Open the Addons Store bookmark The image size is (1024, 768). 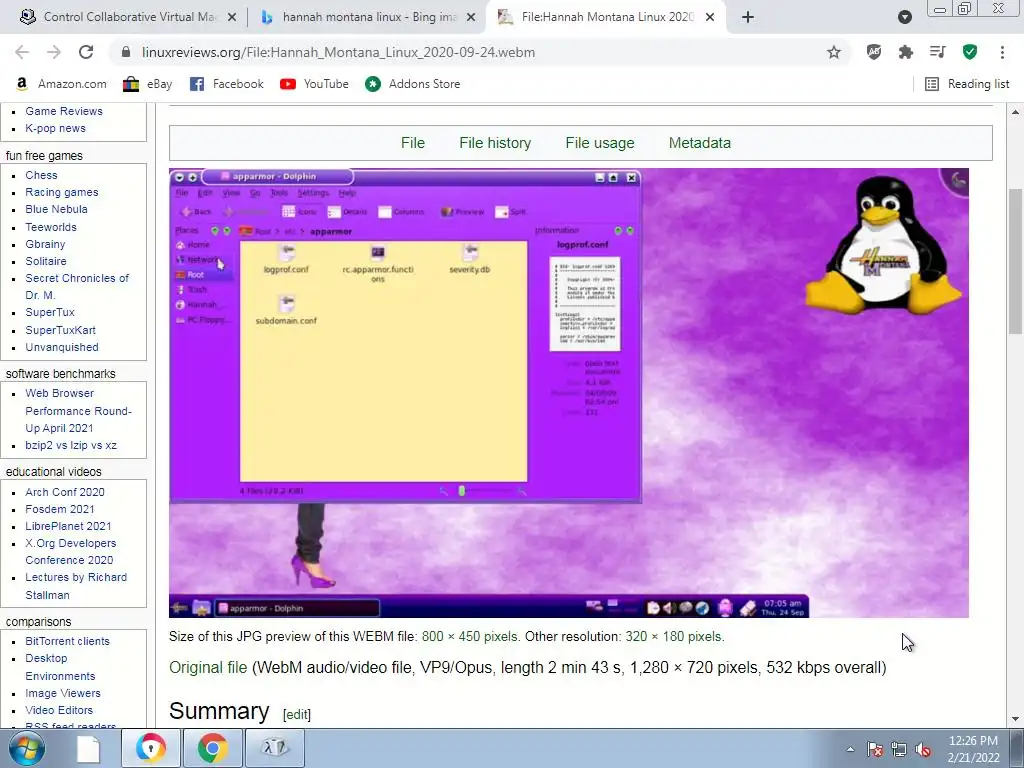pyautogui.click(x=413, y=84)
